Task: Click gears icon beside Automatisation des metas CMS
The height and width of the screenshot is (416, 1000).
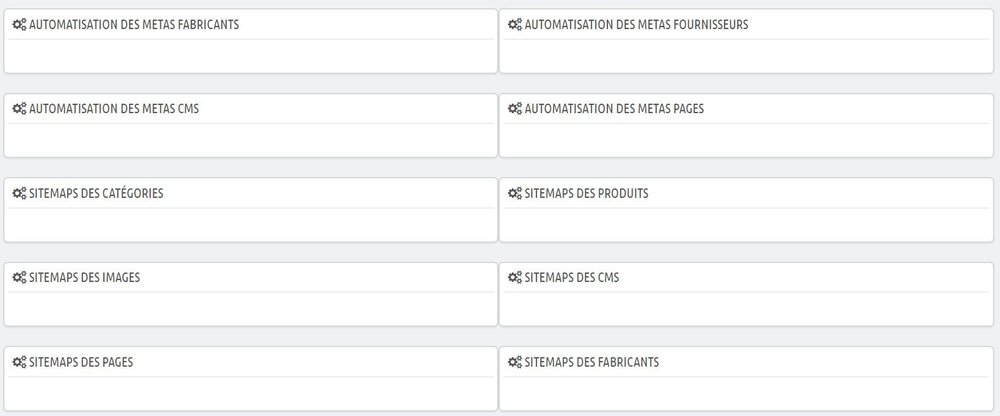Action: click(19, 109)
